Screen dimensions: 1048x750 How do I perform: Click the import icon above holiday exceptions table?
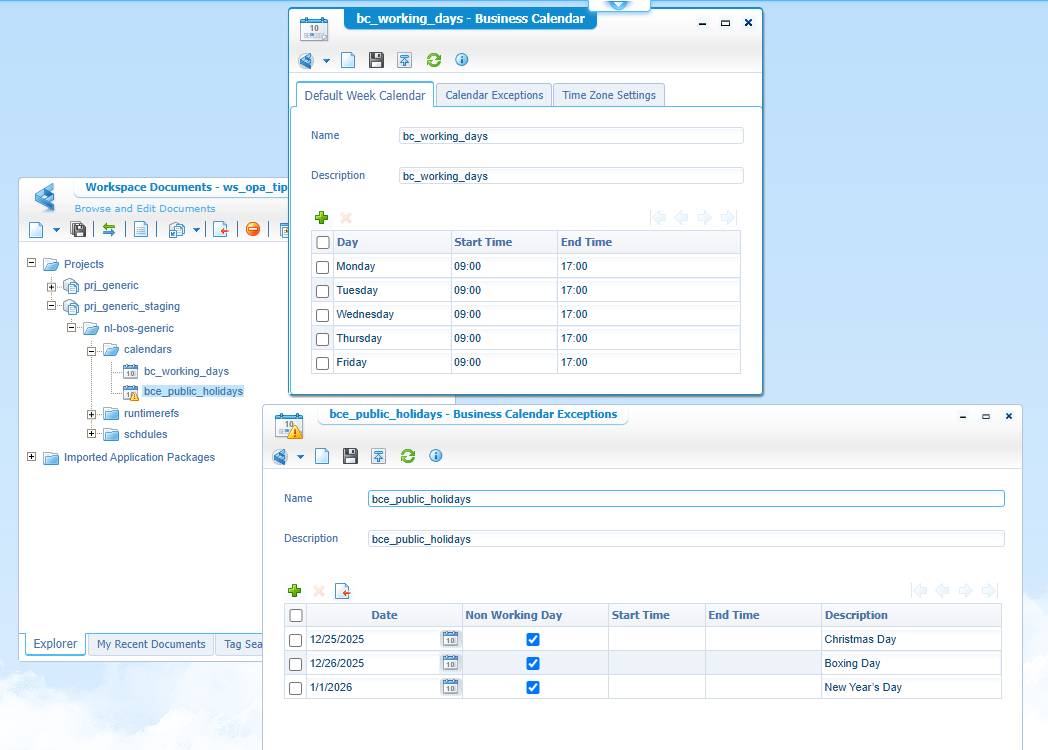[342, 591]
